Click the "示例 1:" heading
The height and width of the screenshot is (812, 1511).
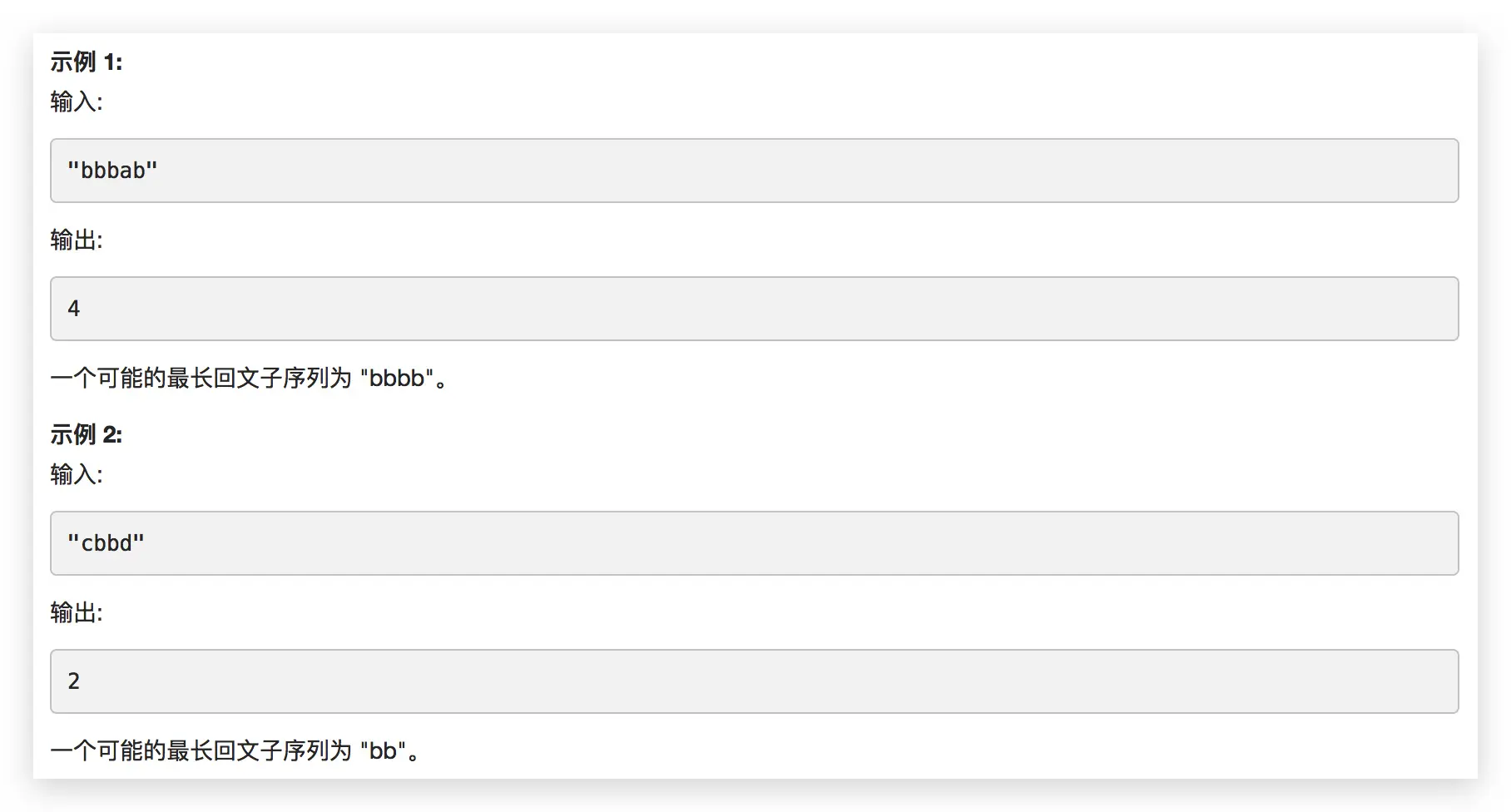(86, 62)
